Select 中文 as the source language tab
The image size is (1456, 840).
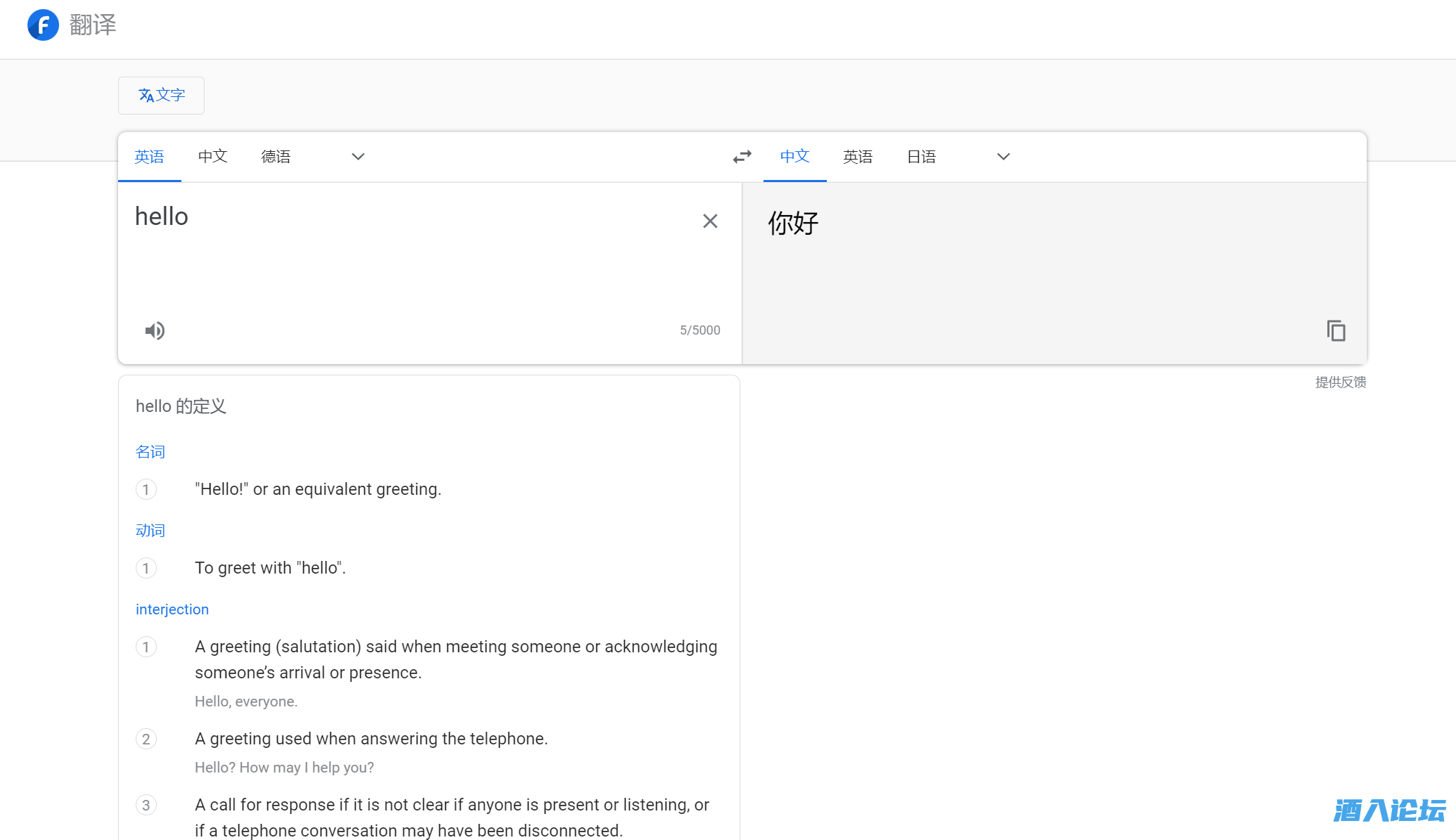pos(212,156)
